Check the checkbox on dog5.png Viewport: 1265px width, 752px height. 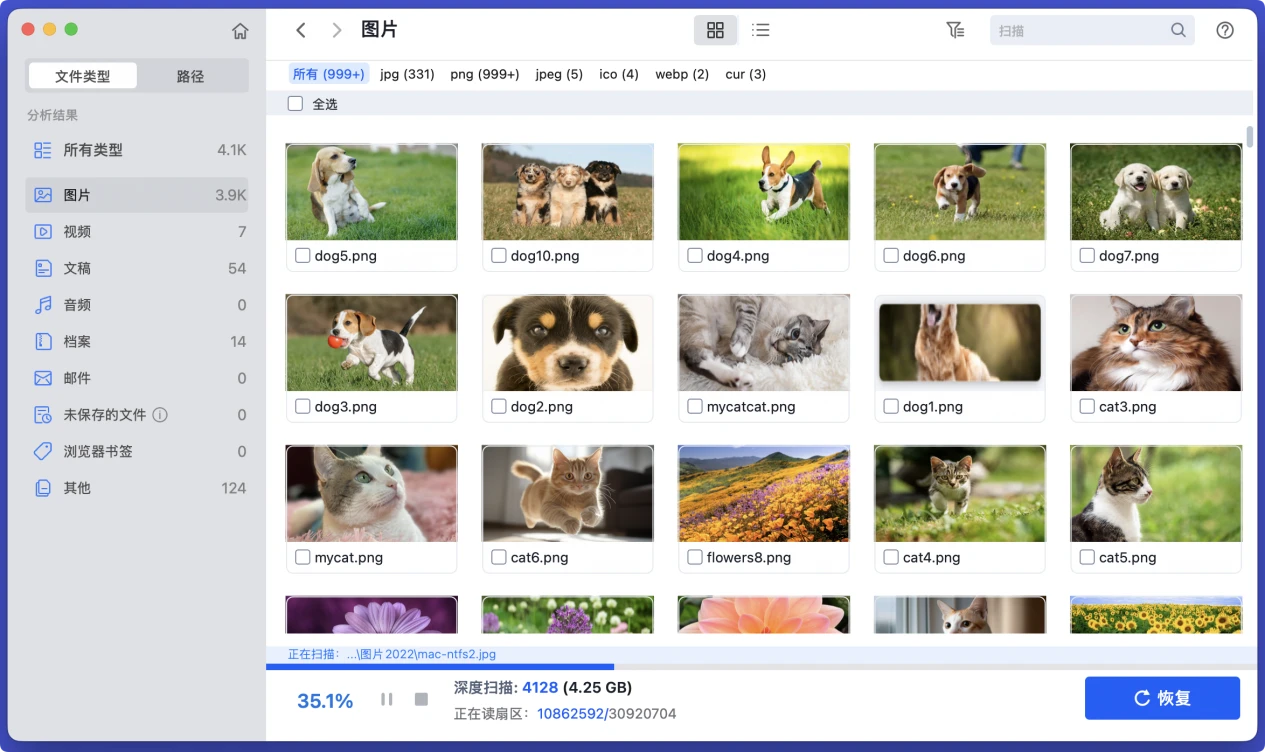pyautogui.click(x=302, y=255)
